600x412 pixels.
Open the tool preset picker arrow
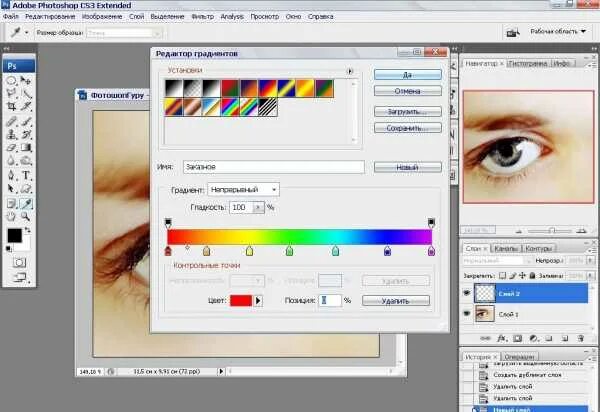pos(26,33)
